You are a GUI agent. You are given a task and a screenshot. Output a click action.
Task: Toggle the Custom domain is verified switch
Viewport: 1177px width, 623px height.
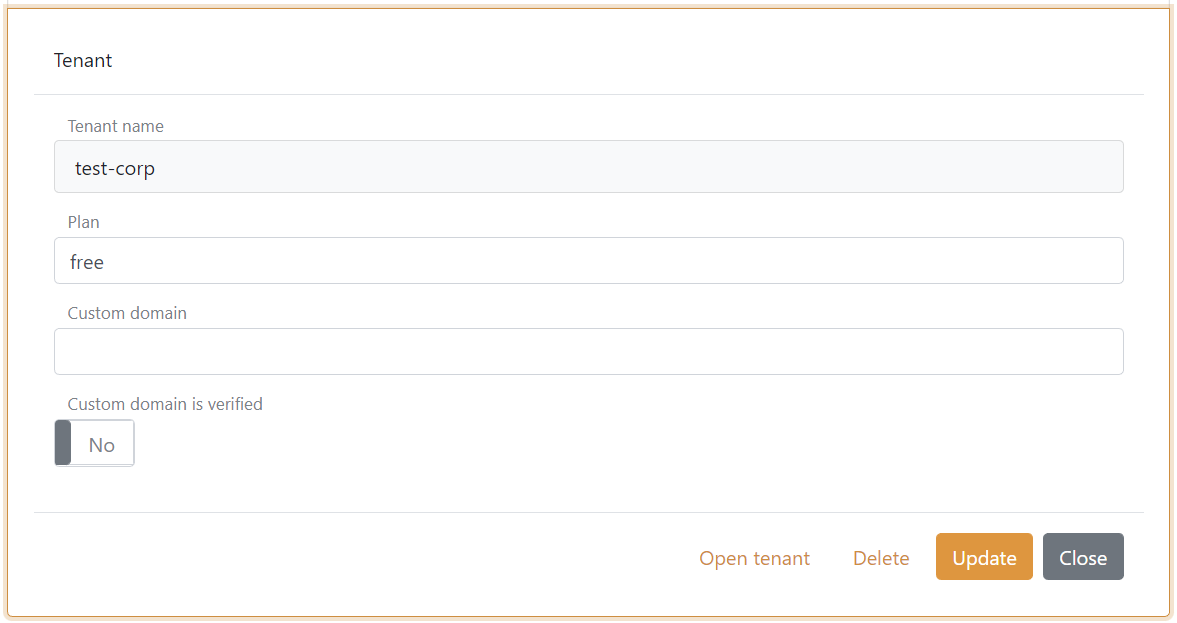94,442
